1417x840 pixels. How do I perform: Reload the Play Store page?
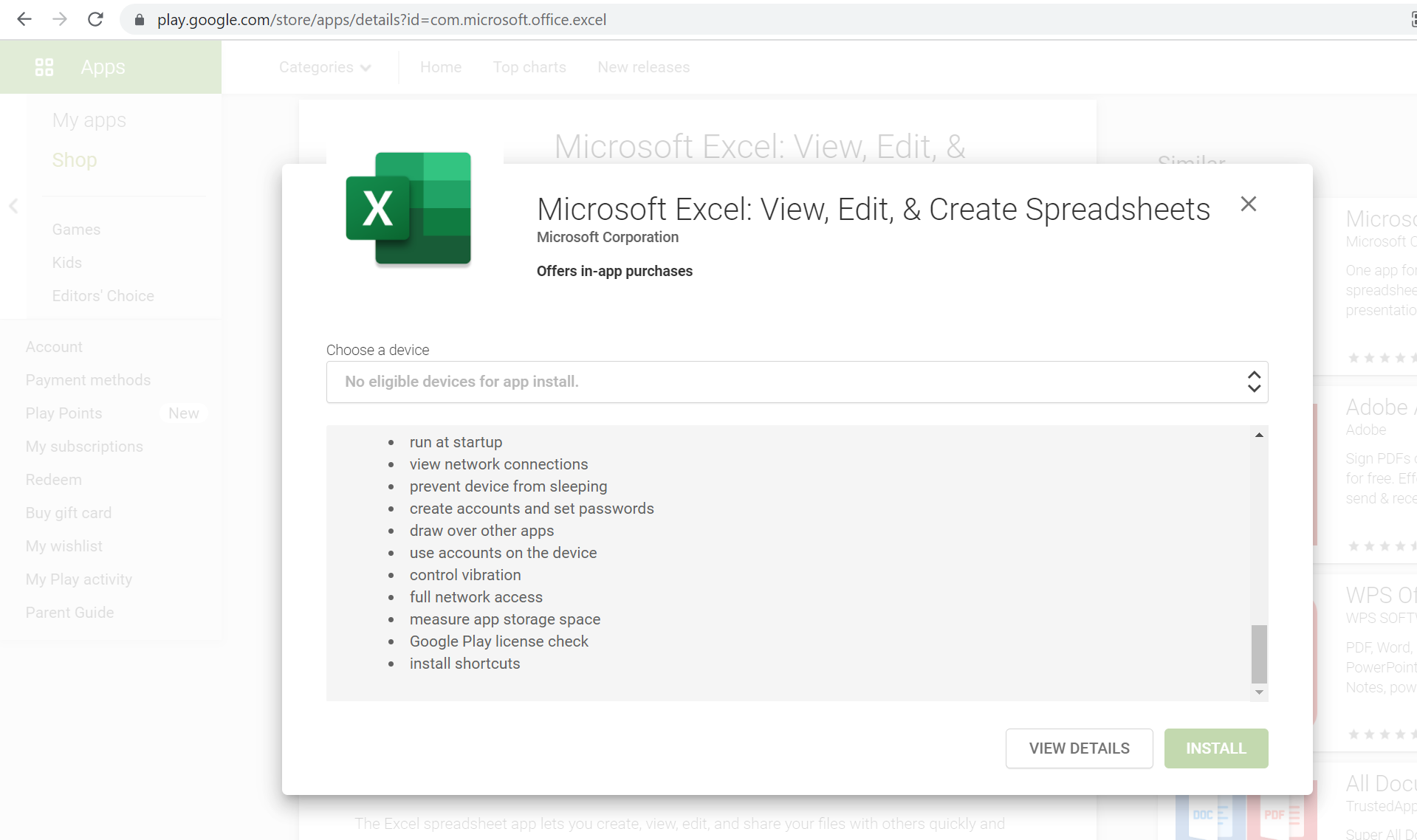point(95,20)
